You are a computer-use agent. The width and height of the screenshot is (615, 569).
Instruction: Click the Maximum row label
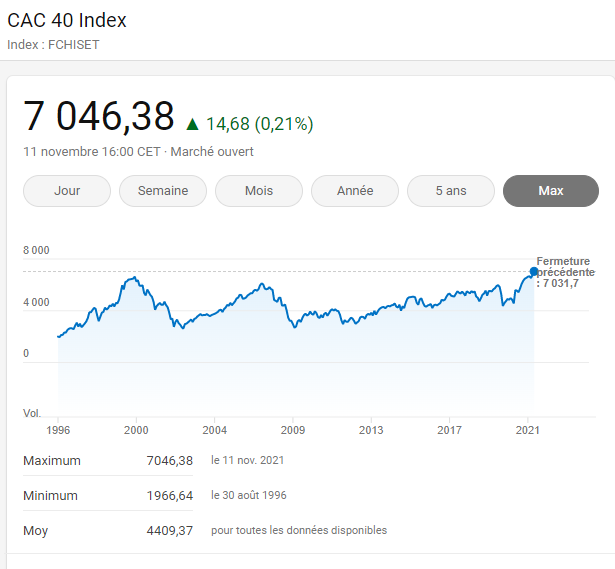click(52, 461)
